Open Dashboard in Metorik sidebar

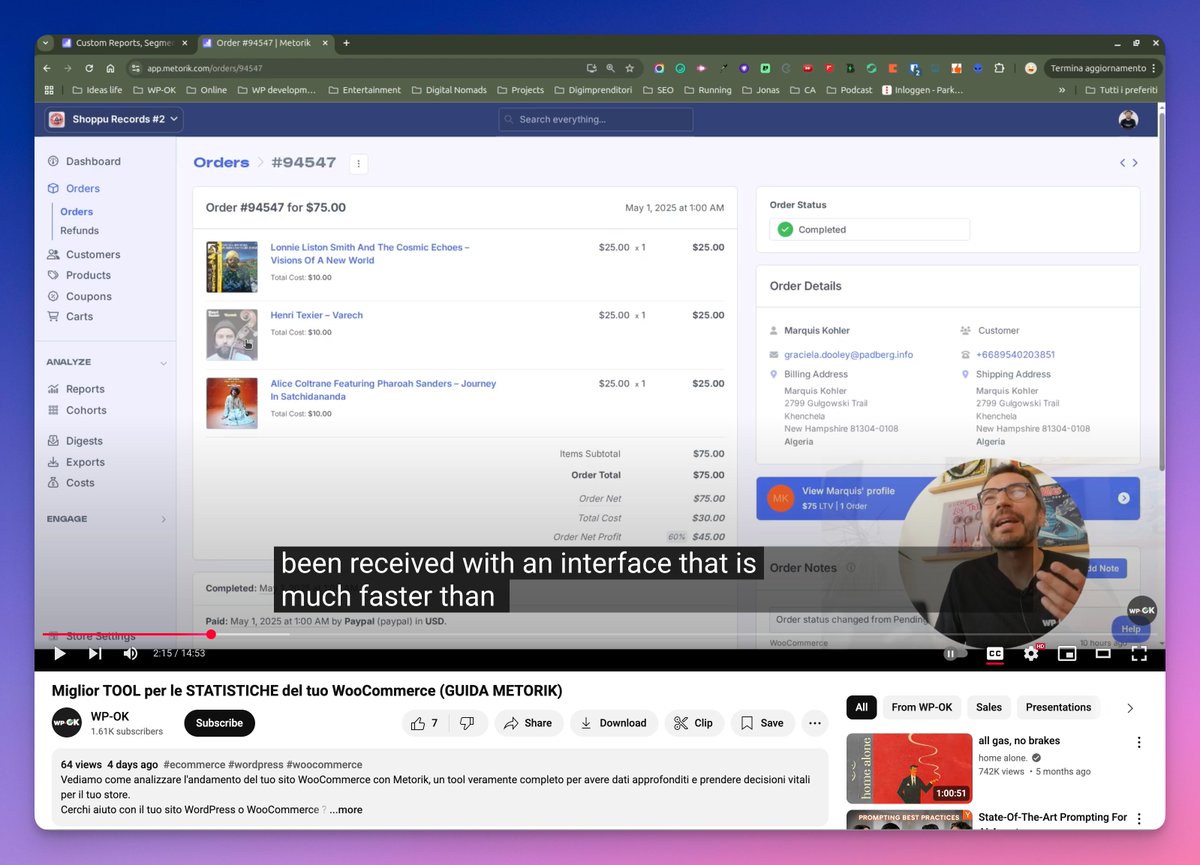point(92,161)
